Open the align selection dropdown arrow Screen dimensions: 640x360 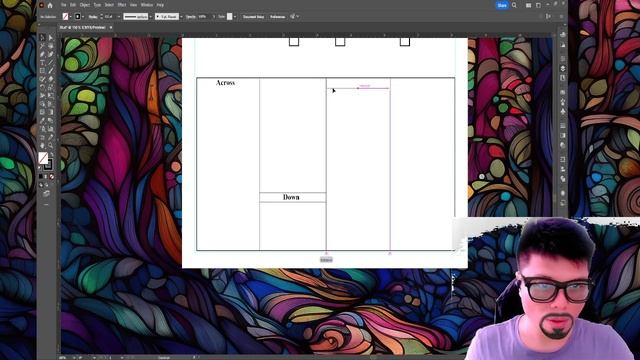pyautogui.click(x=298, y=17)
